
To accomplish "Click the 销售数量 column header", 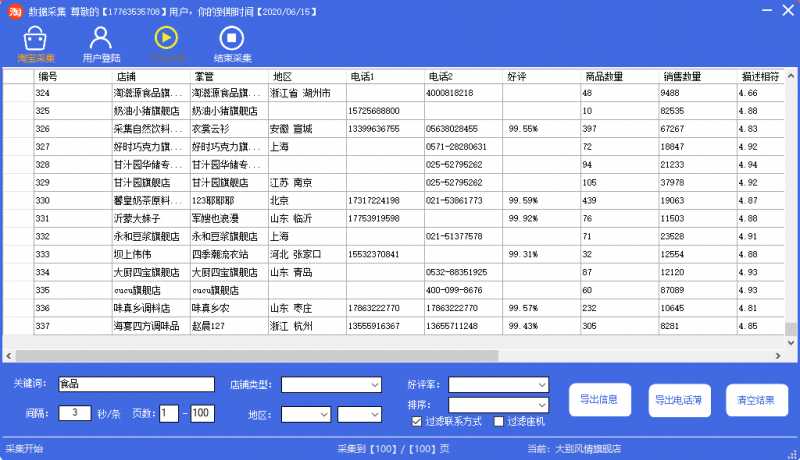I will [x=696, y=76].
